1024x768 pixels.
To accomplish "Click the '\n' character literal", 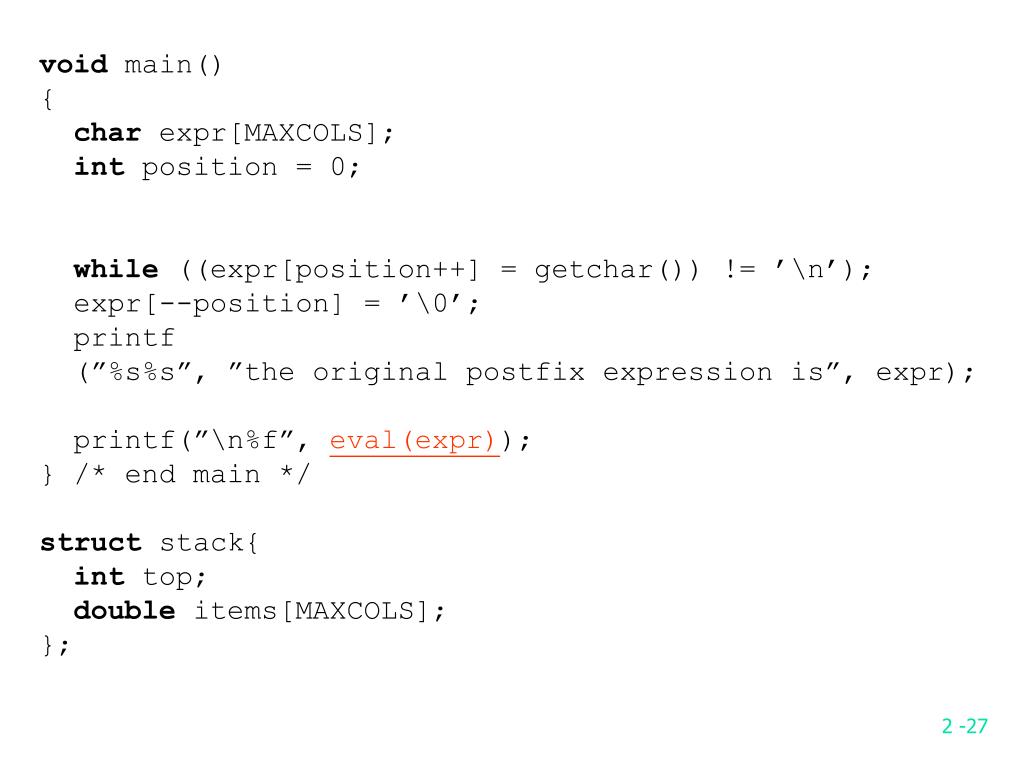I will click(x=806, y=270).
